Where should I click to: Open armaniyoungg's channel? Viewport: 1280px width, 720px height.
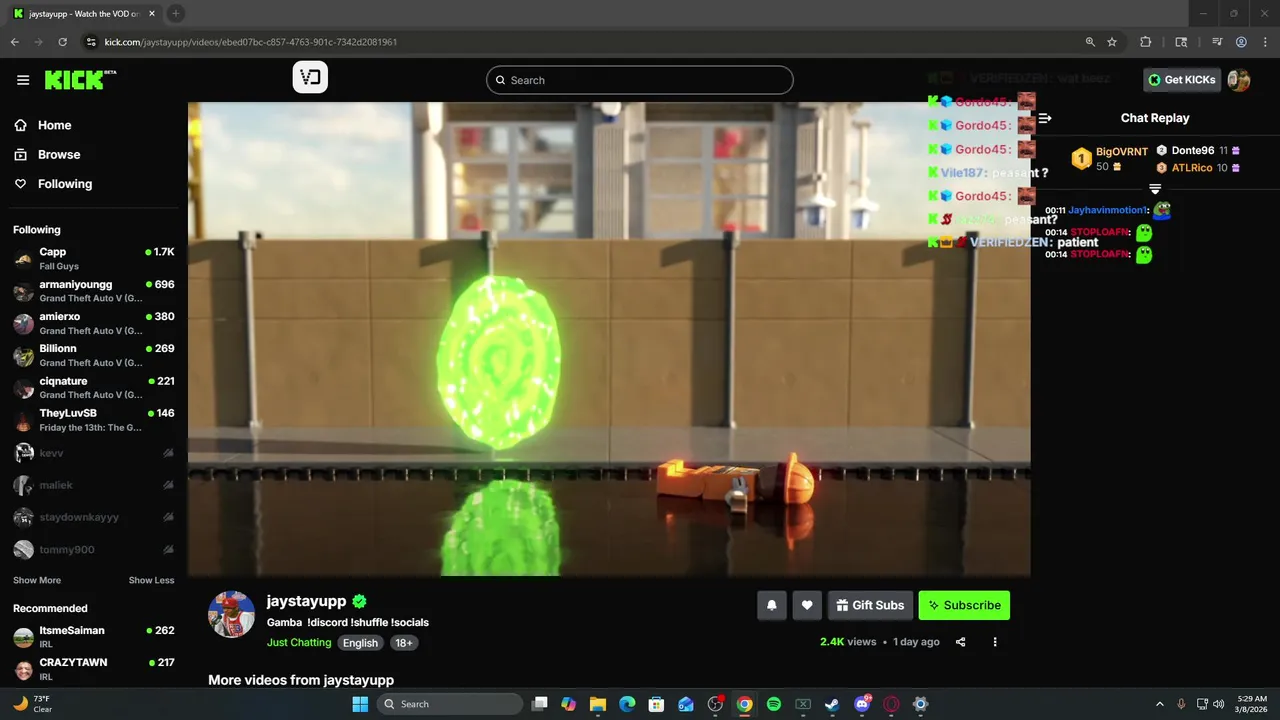point(94,291)
